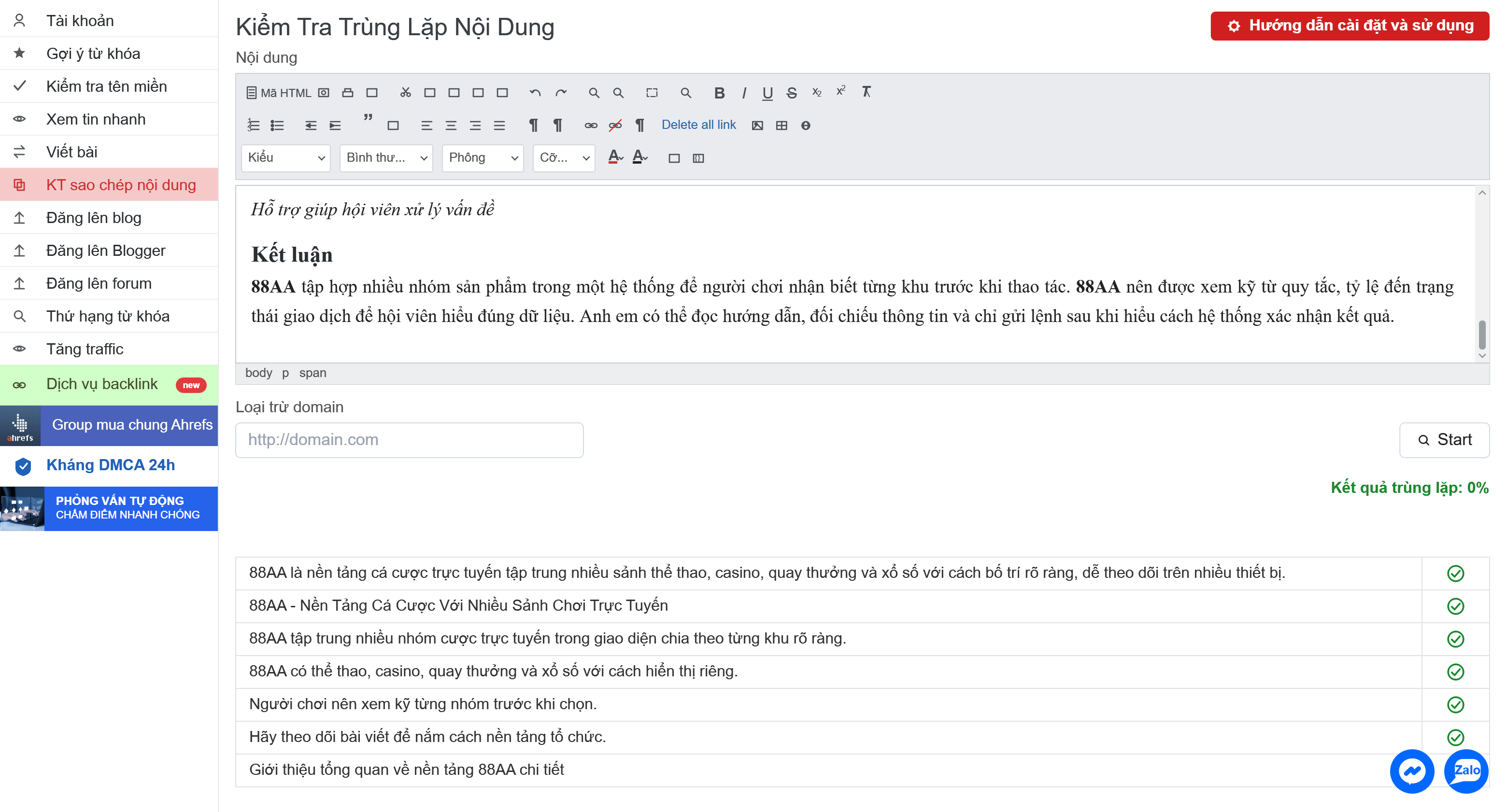Click the undo arrow icon
Screen dimensions: 1507x812
pyautogui.click(x=535, y=92)
